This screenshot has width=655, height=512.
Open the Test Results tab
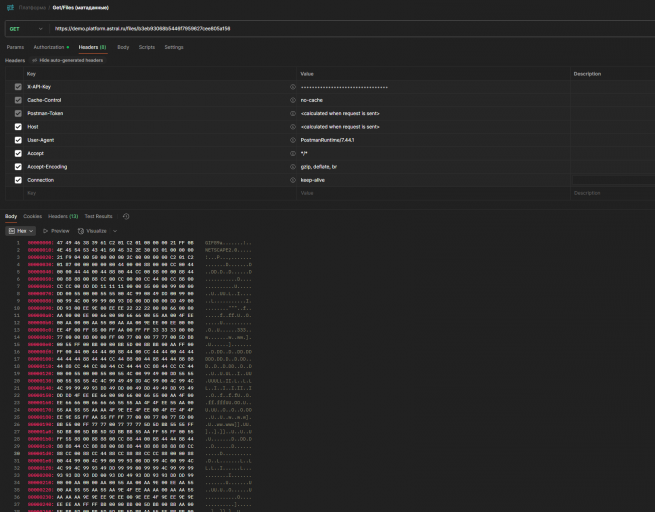pos(99,216)
